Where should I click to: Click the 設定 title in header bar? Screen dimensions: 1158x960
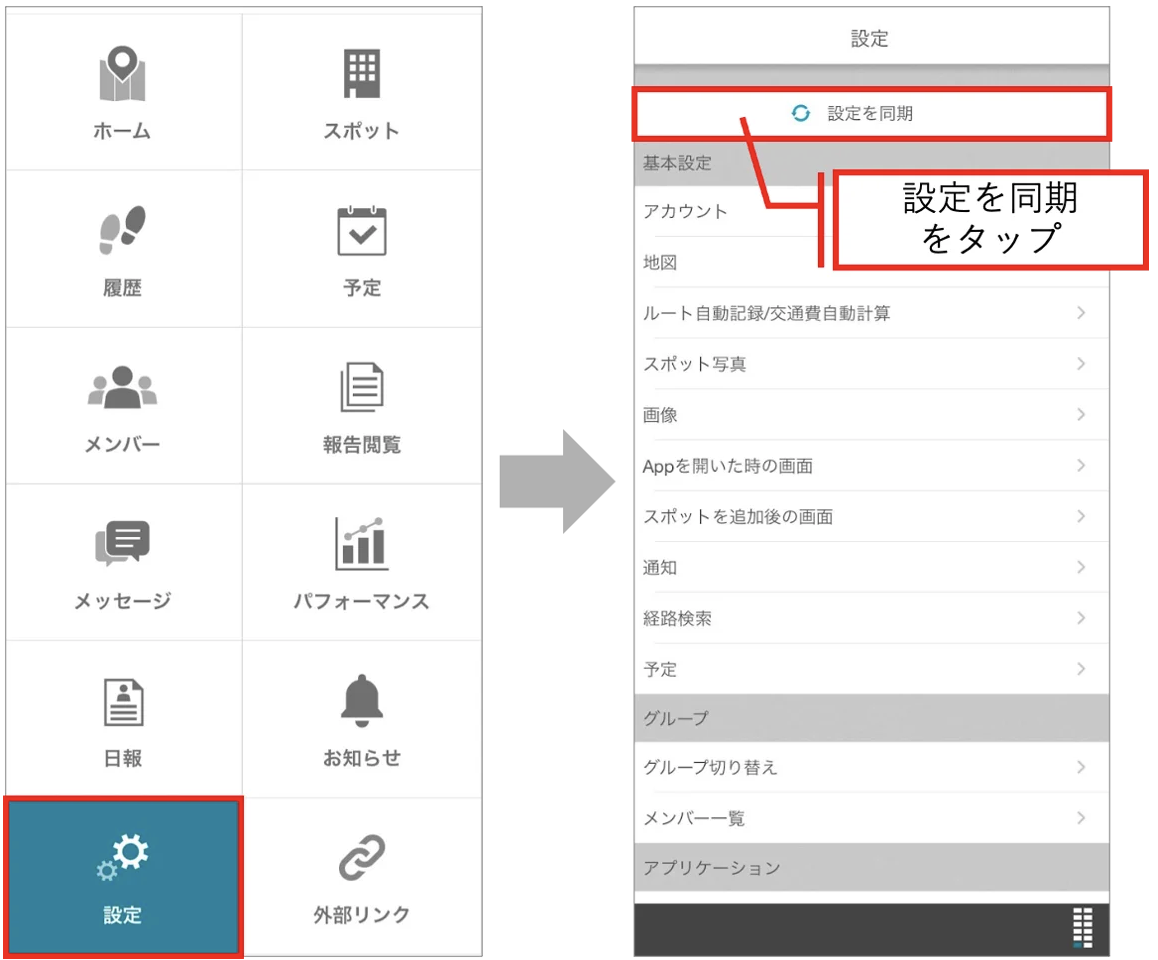870,38
